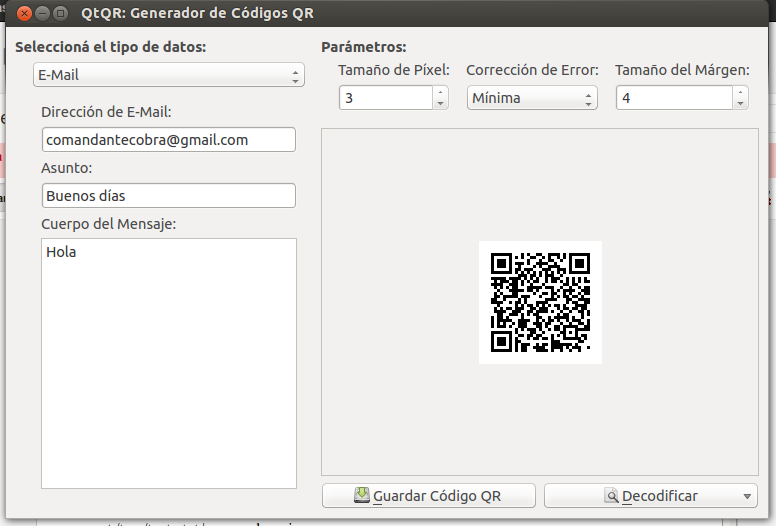Increase Tamaño del Márgen with up arrow
776x526 pixels.
point(740,92)
